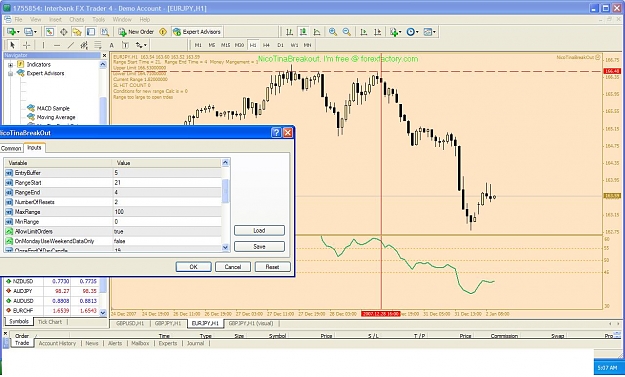Image resolution: width=625 pixels, height=377 pixels.
Task: Switch chart to Candlesticks mode
Action: click(x=303, y=32)
